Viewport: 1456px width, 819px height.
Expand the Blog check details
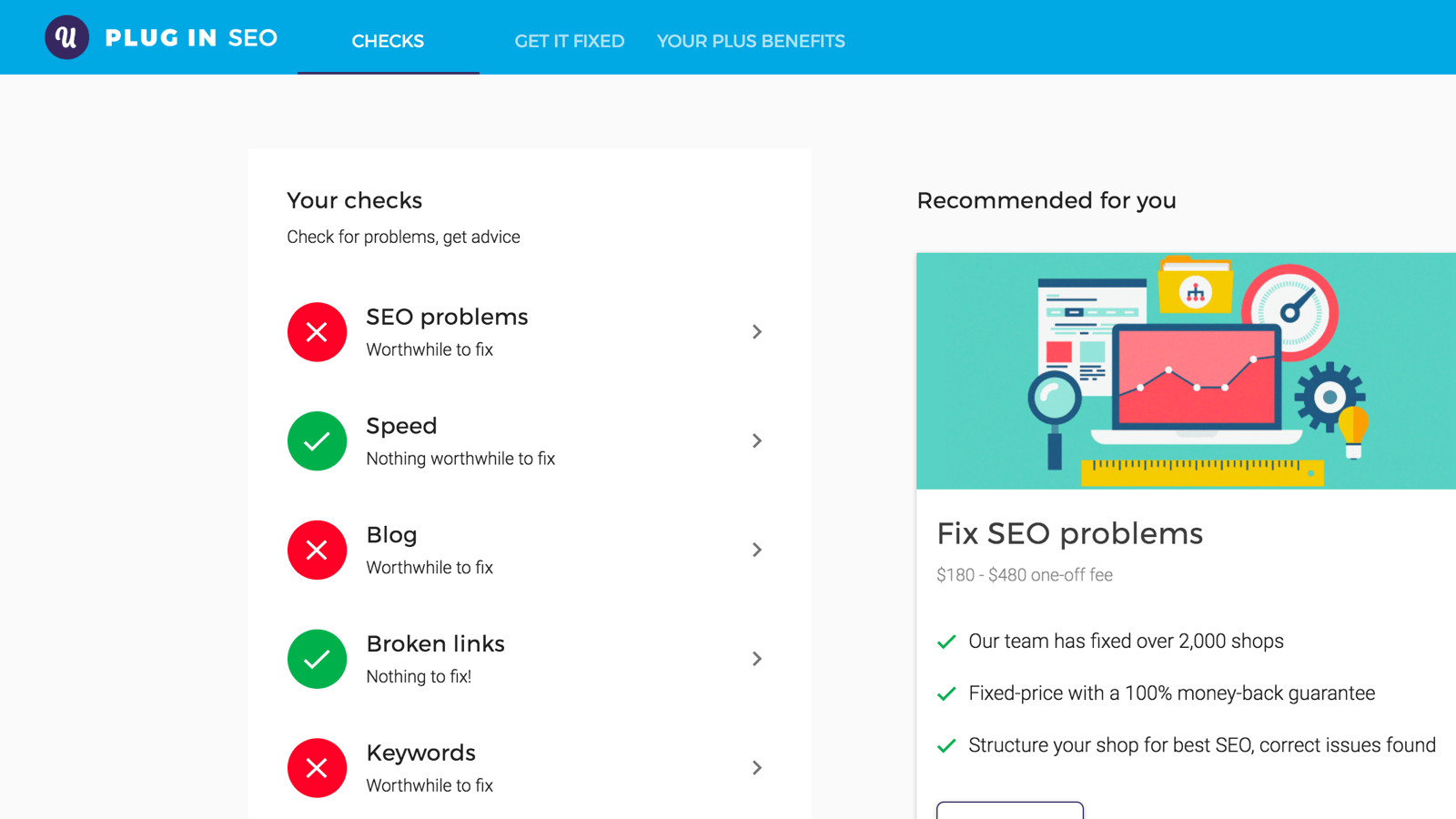click(x=756, y=550)
